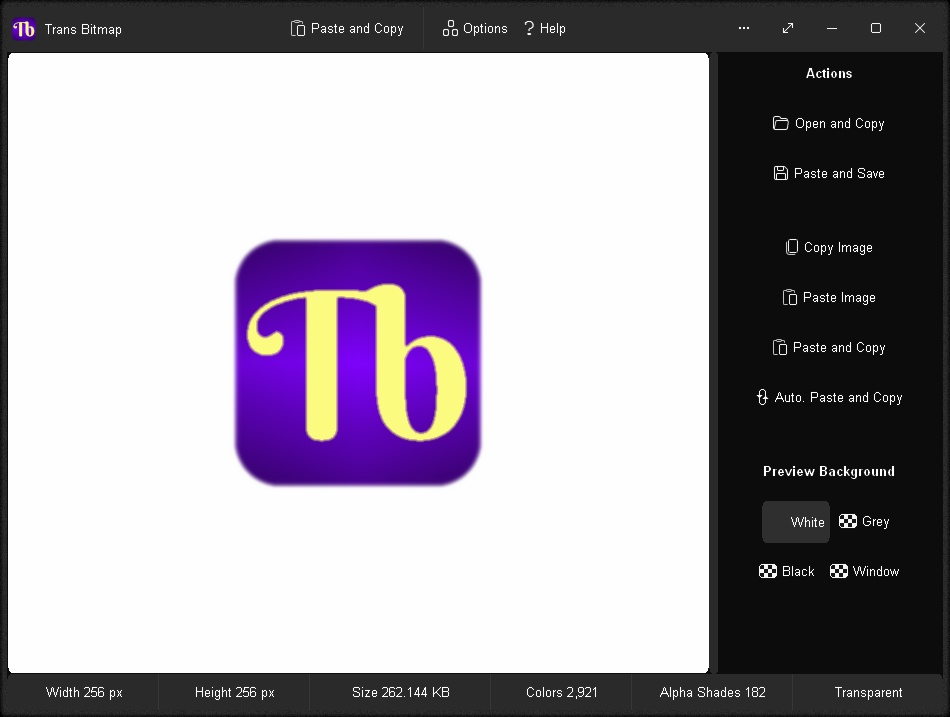
Task: Click the Tb logo image in the preview
Action: pyautogui.click(x=358, y=363)
